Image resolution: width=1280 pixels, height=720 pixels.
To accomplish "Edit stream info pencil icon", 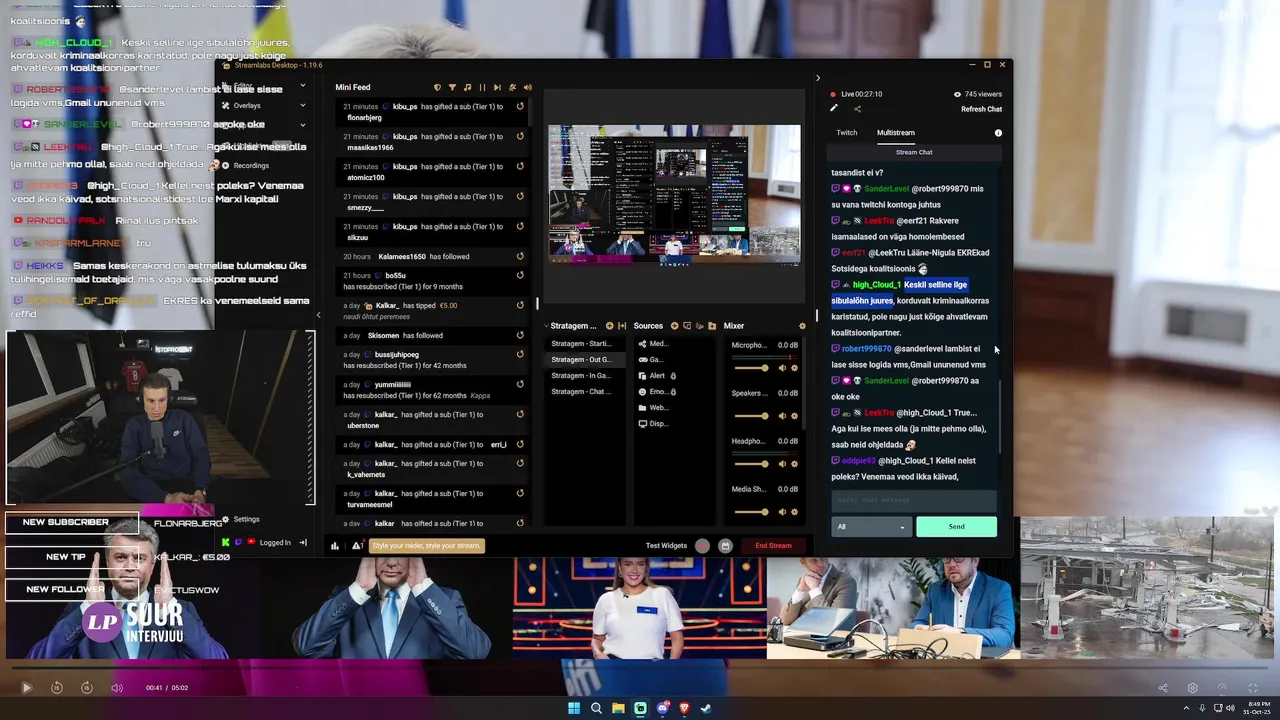I will [834, 109].
